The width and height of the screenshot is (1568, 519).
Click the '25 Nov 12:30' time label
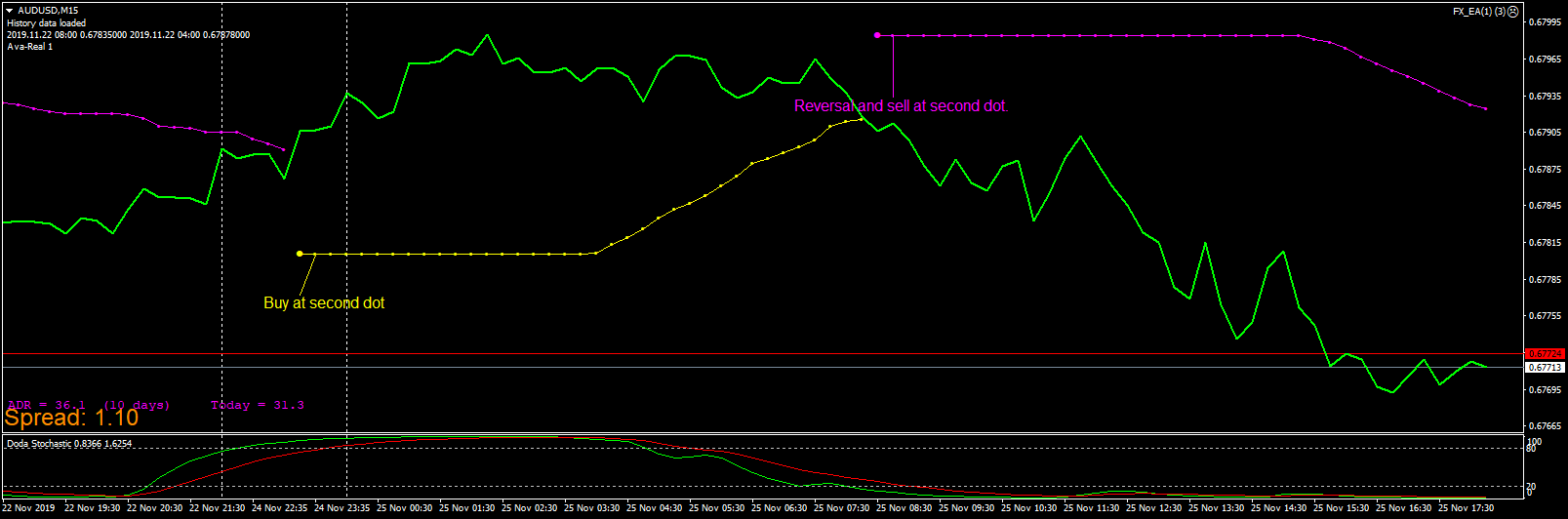[x=1154, y=507]
